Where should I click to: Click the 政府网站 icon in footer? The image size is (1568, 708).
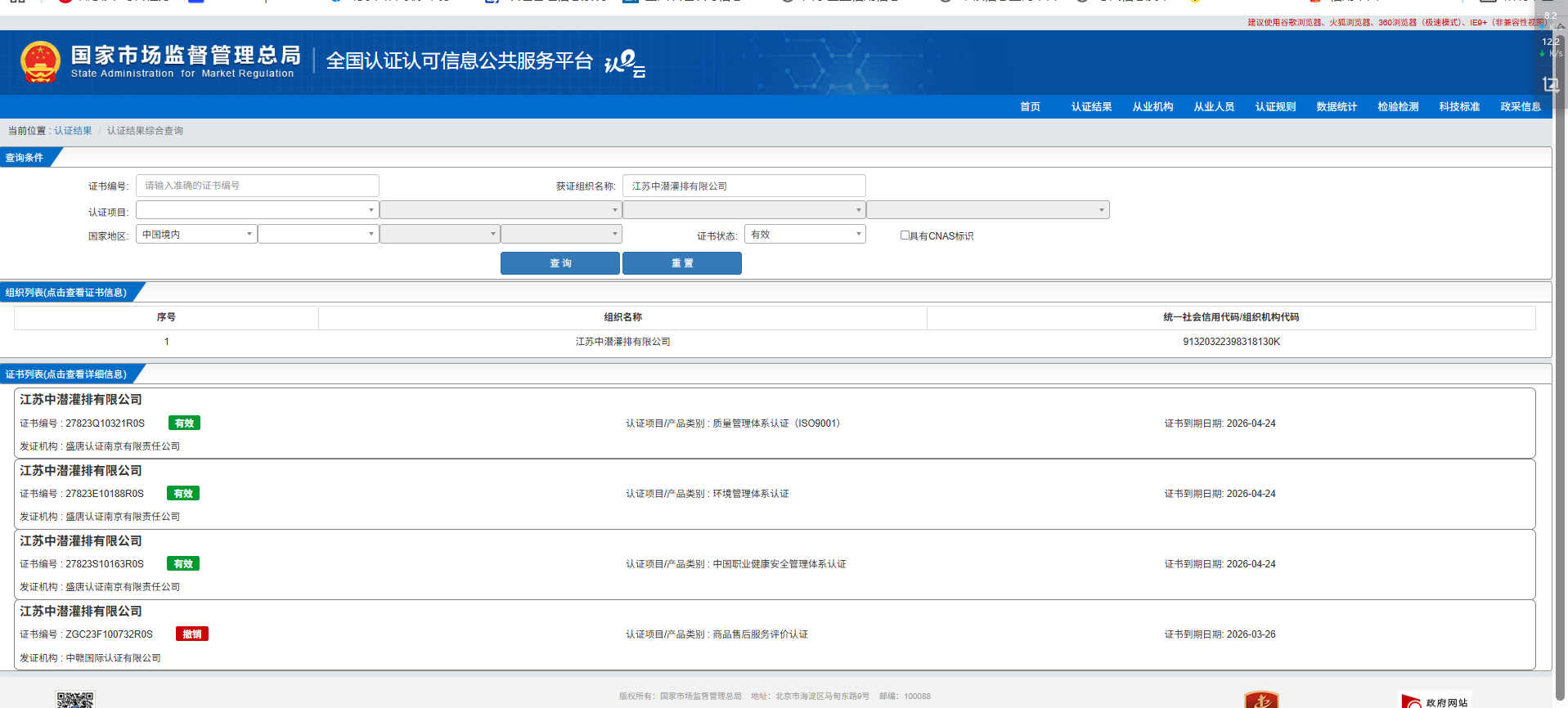1435,701
